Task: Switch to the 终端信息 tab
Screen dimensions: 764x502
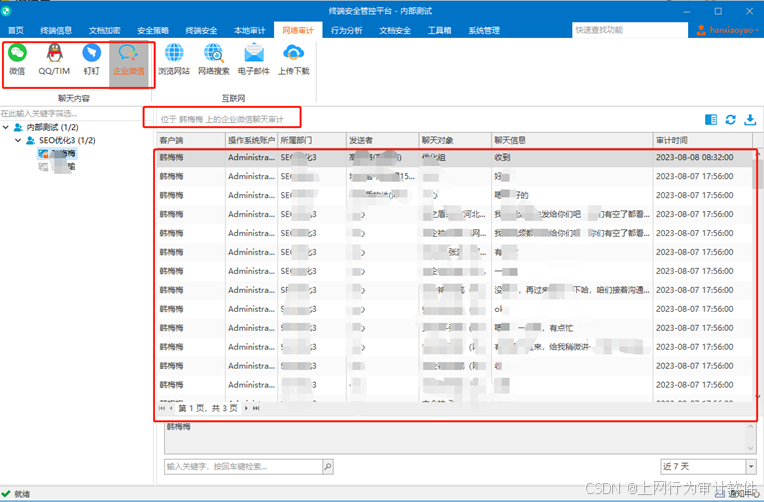Action: pos(56,30)
